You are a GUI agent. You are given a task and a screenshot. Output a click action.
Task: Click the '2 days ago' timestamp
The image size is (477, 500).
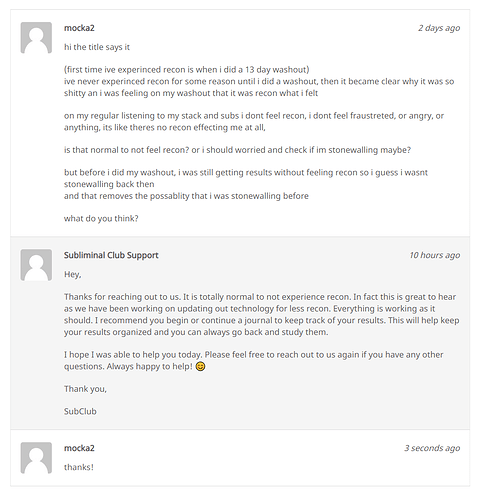(x=439, y=28)
